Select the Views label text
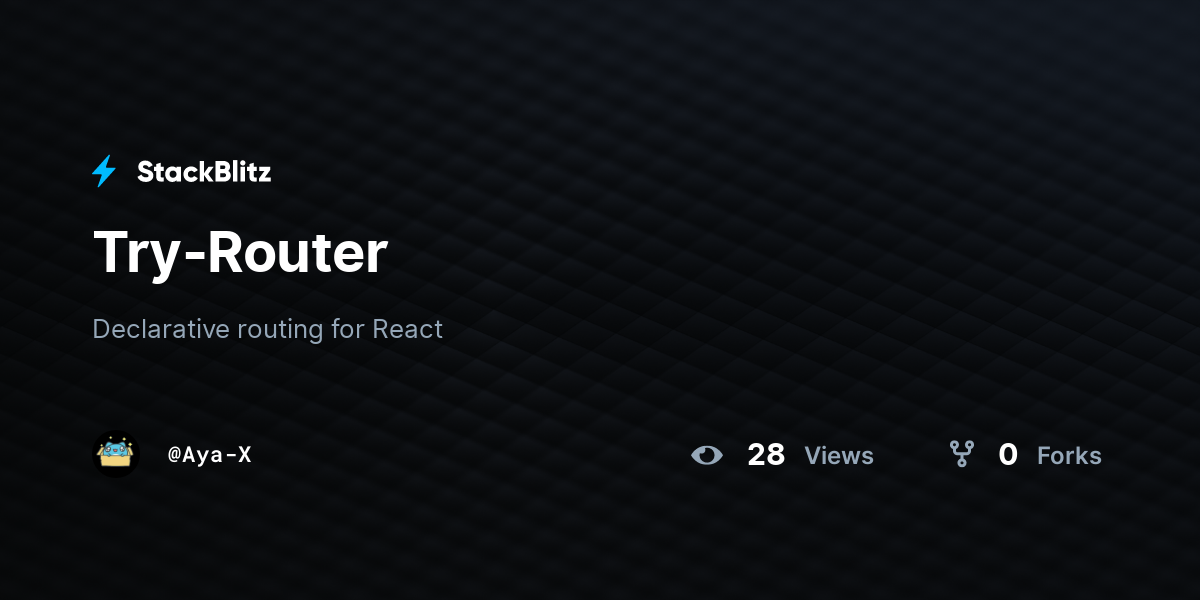The height and width of the screenshot is (600, 1200). click(x=839, y=456)
